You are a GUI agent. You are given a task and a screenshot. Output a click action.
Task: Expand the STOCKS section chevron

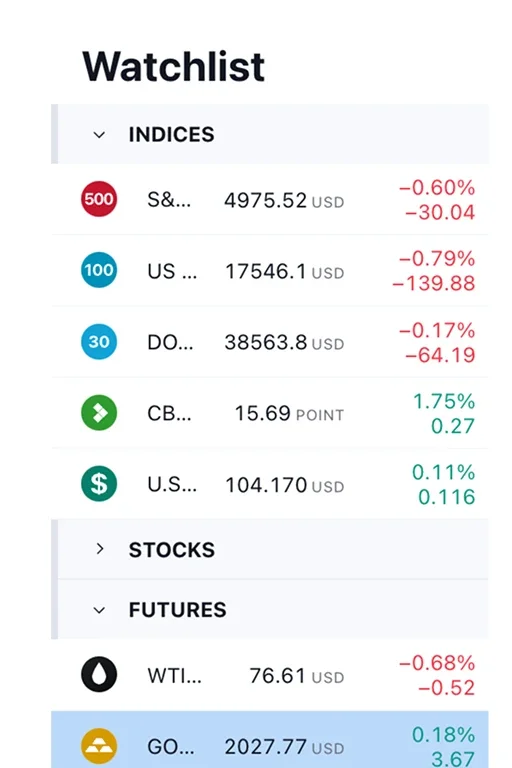click(x=100, y=549)
